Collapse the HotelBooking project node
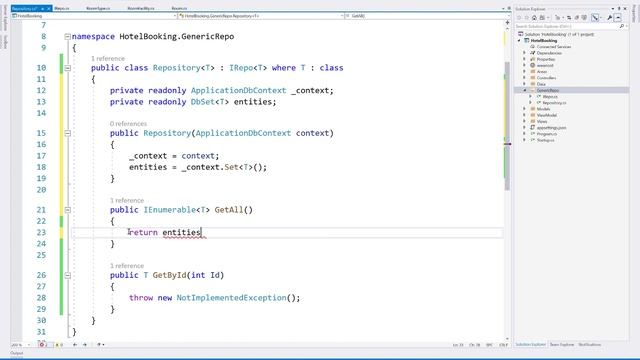Viewport: 640px width, 360px height. tap(519, 41)
